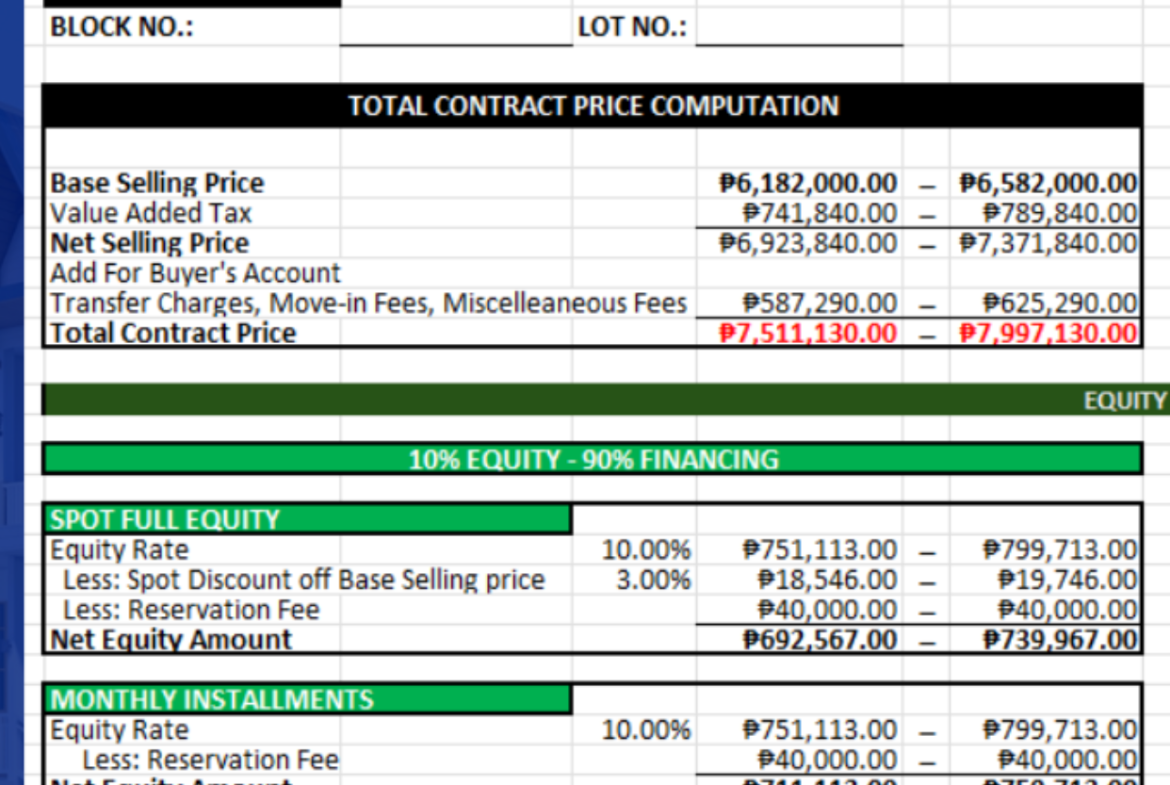The image size is (1170, 785).
Task: Select the ₱692,567.00 net equity amount cell
Action: [x=820, y=640]
